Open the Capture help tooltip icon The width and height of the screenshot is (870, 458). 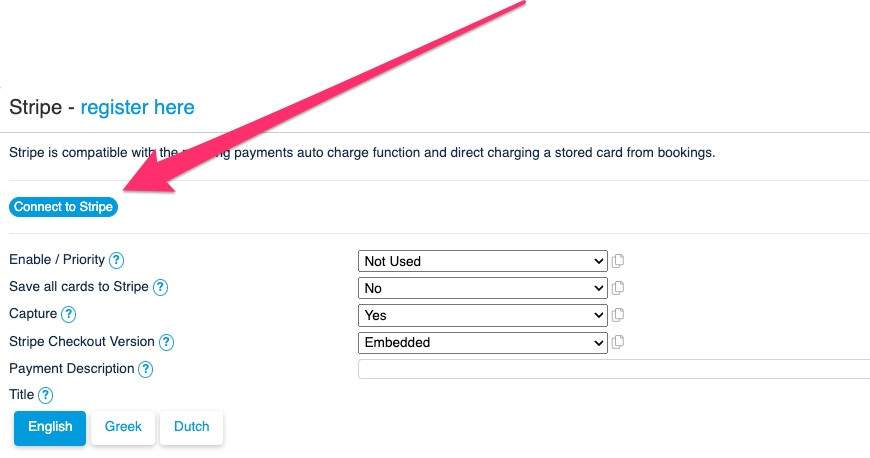(x=68, y=314)
